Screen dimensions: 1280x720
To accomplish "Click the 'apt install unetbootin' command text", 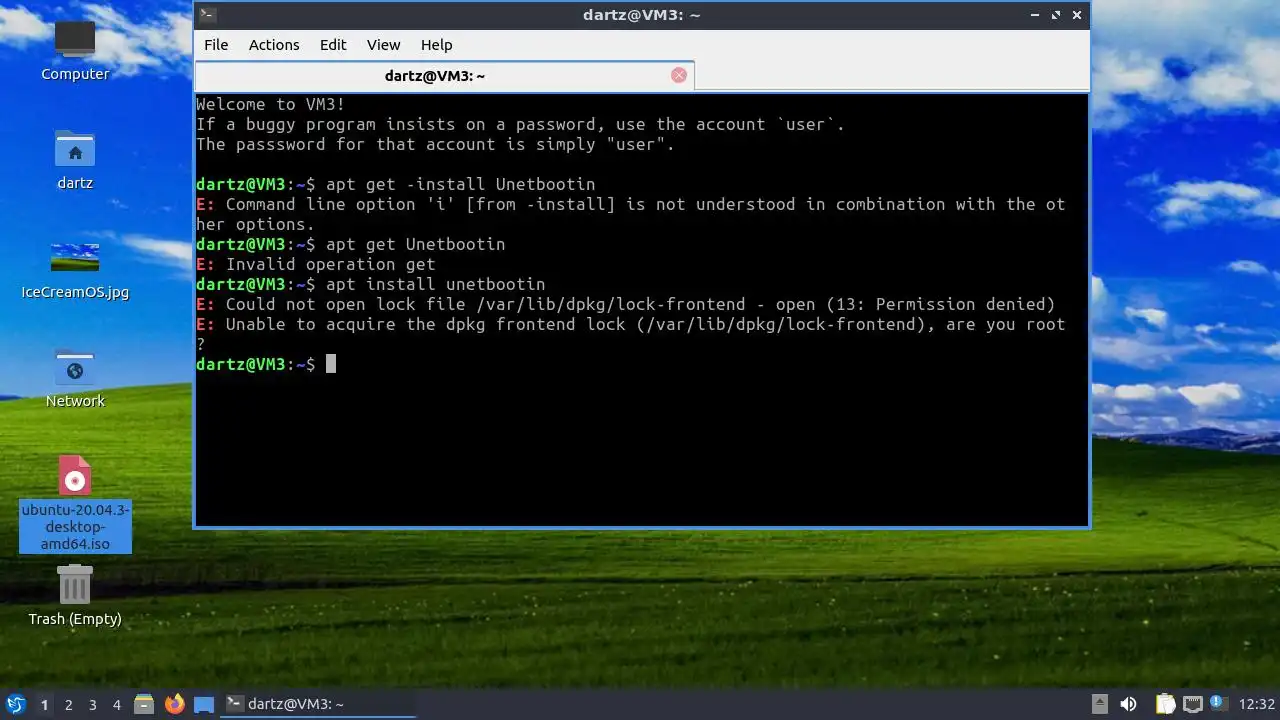I will point(435,284).
